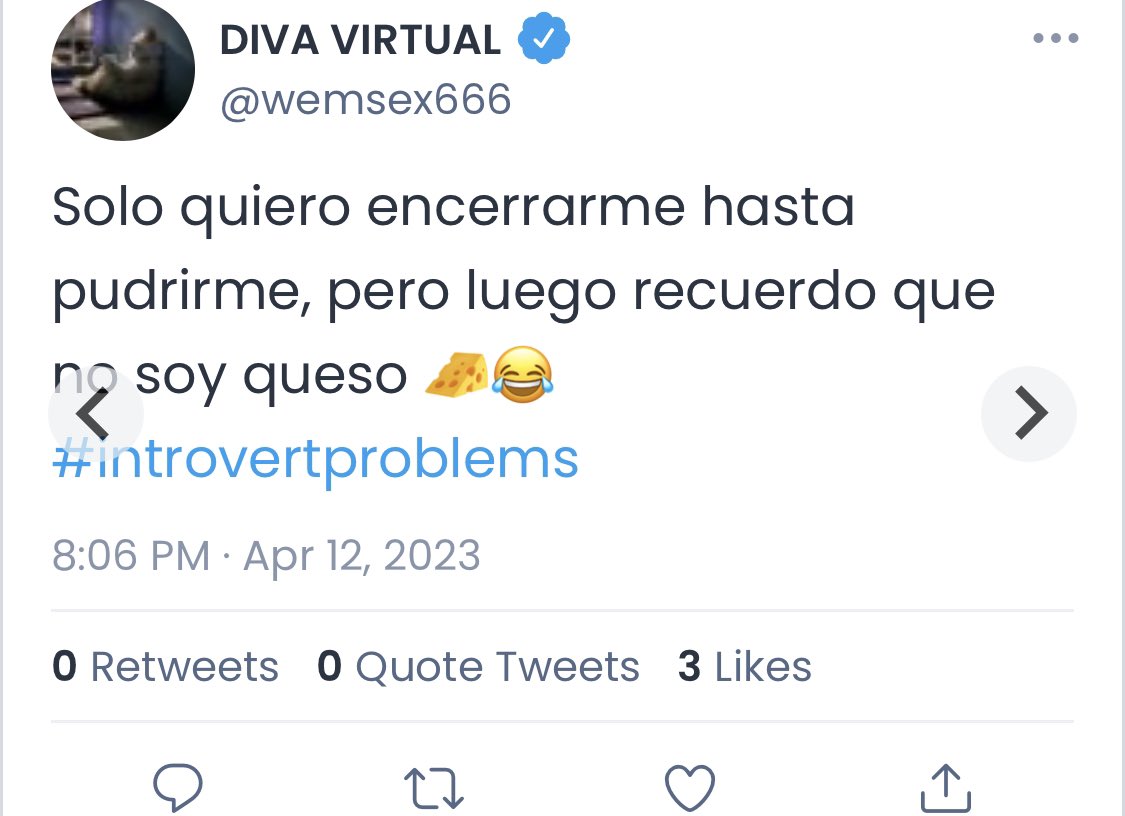Click the tweet text about queso
The width and height of the screenshot is (1125, 816).
click(524, 291)
